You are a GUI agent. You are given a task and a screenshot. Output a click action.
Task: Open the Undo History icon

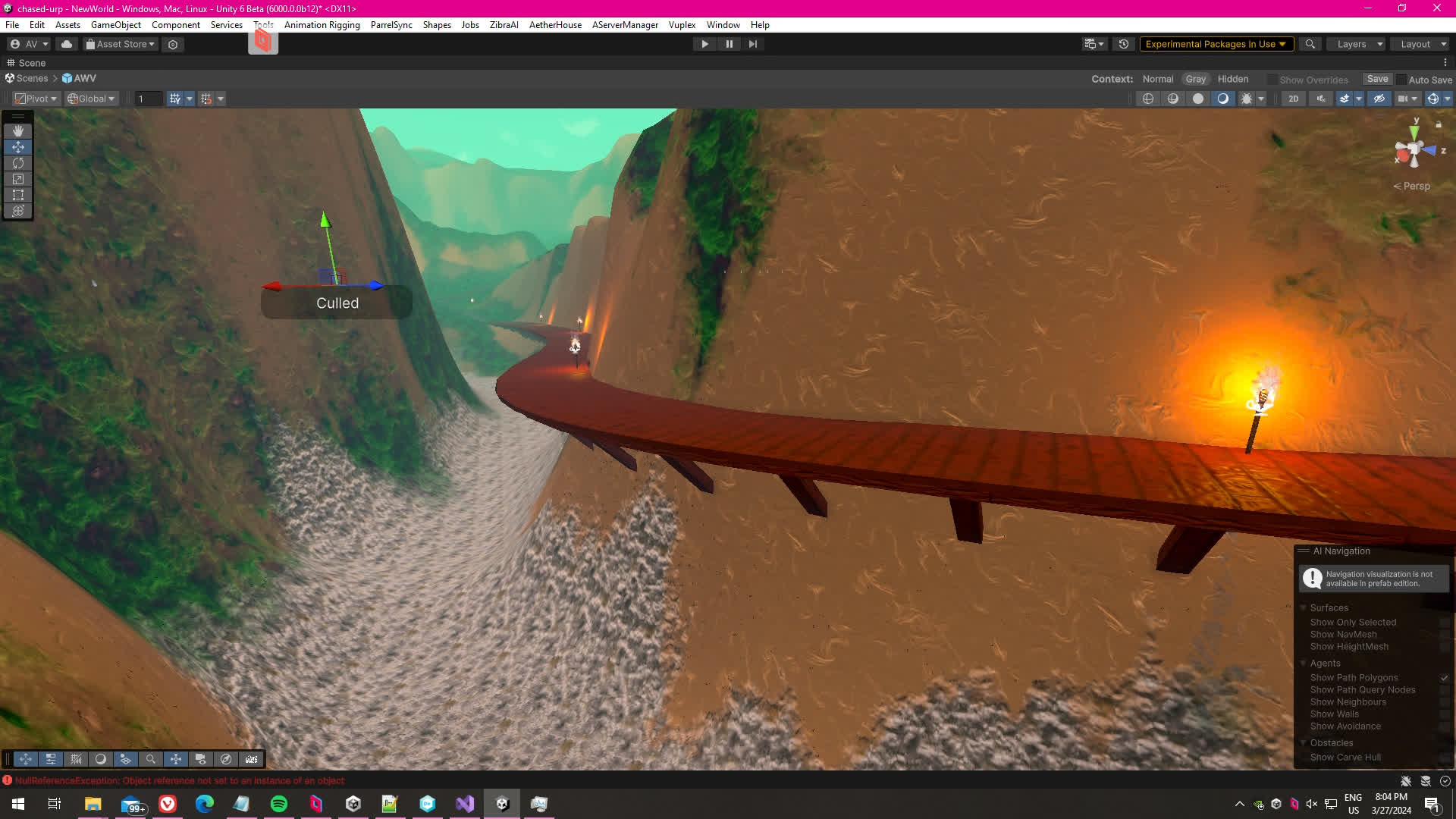[1124, 44]
